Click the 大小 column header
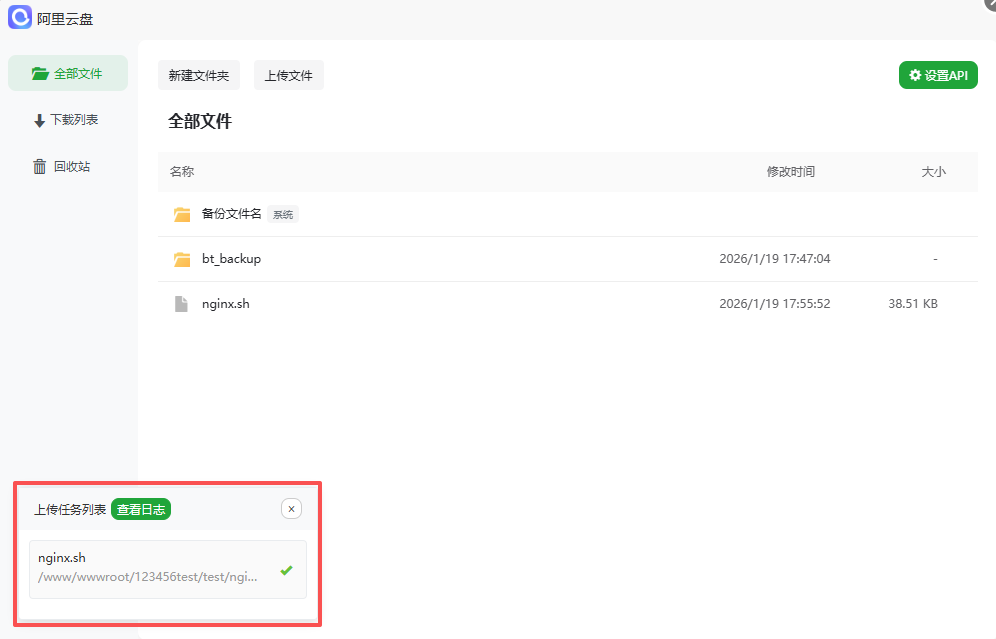 933,171
